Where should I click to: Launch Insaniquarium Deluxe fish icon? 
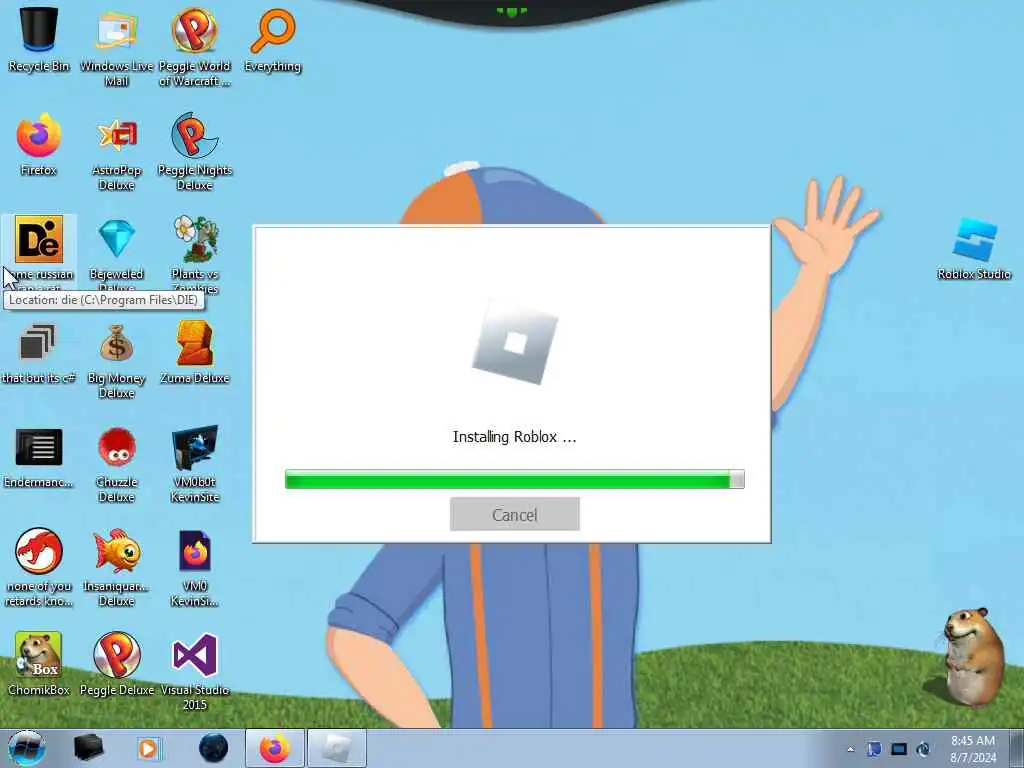pos(116,568)
